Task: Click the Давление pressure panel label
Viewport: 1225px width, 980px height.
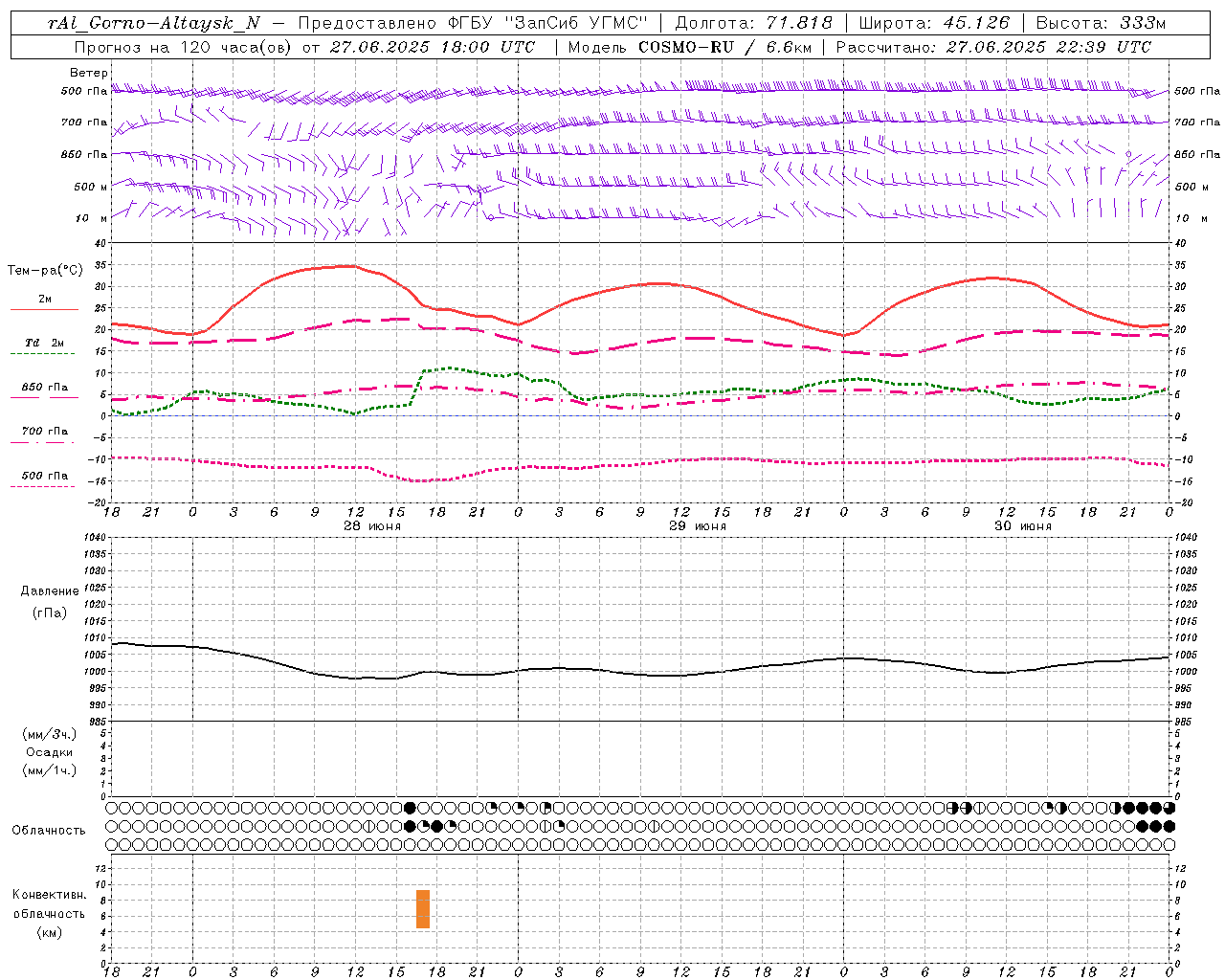Action: (x=50, y=591)
